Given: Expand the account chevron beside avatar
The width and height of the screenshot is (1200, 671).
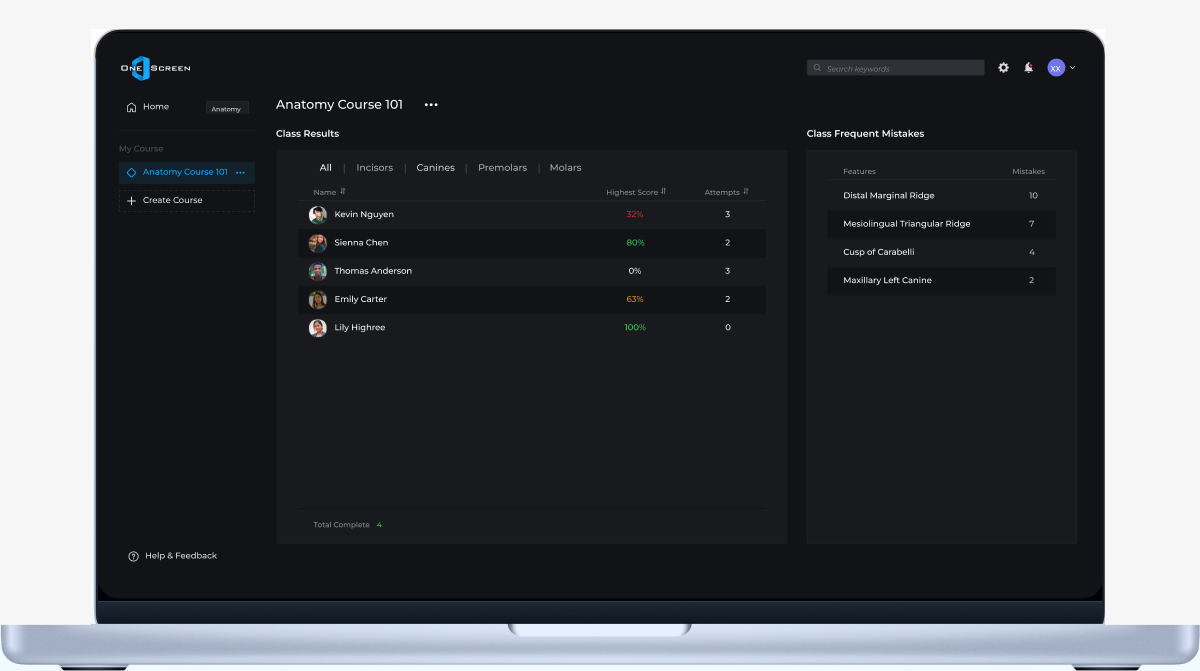Looking at the screenshot, I should tap(1073, 68).
